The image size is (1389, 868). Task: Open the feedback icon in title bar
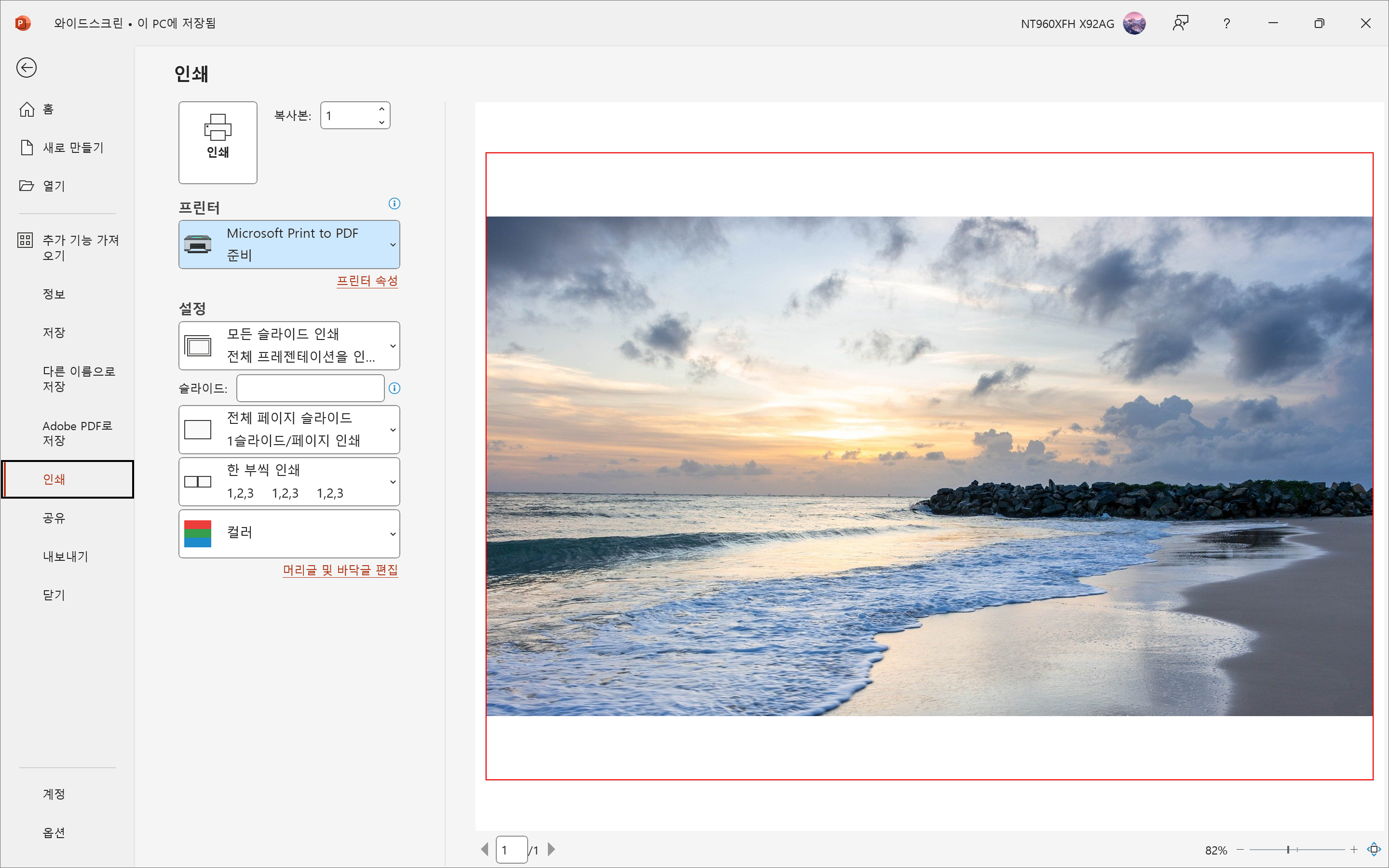click(x=1180, y=24)
